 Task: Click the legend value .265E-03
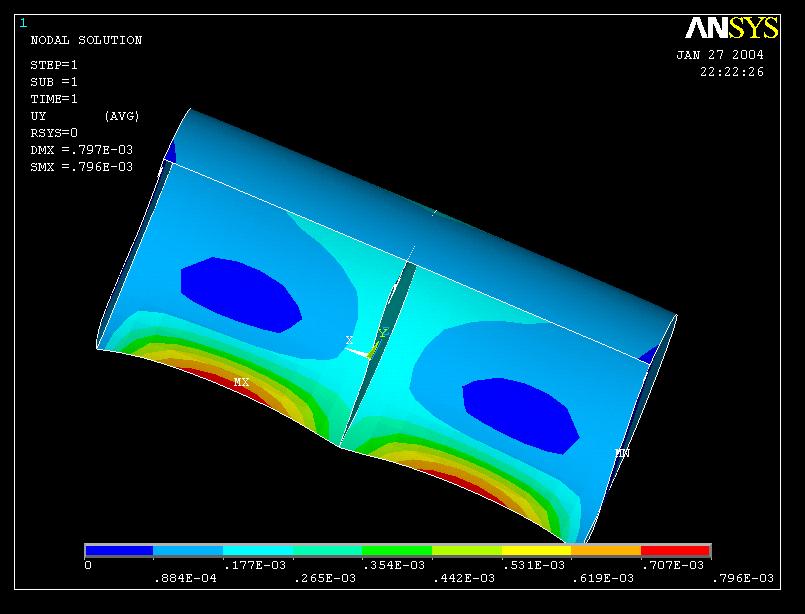pos(324,579)
